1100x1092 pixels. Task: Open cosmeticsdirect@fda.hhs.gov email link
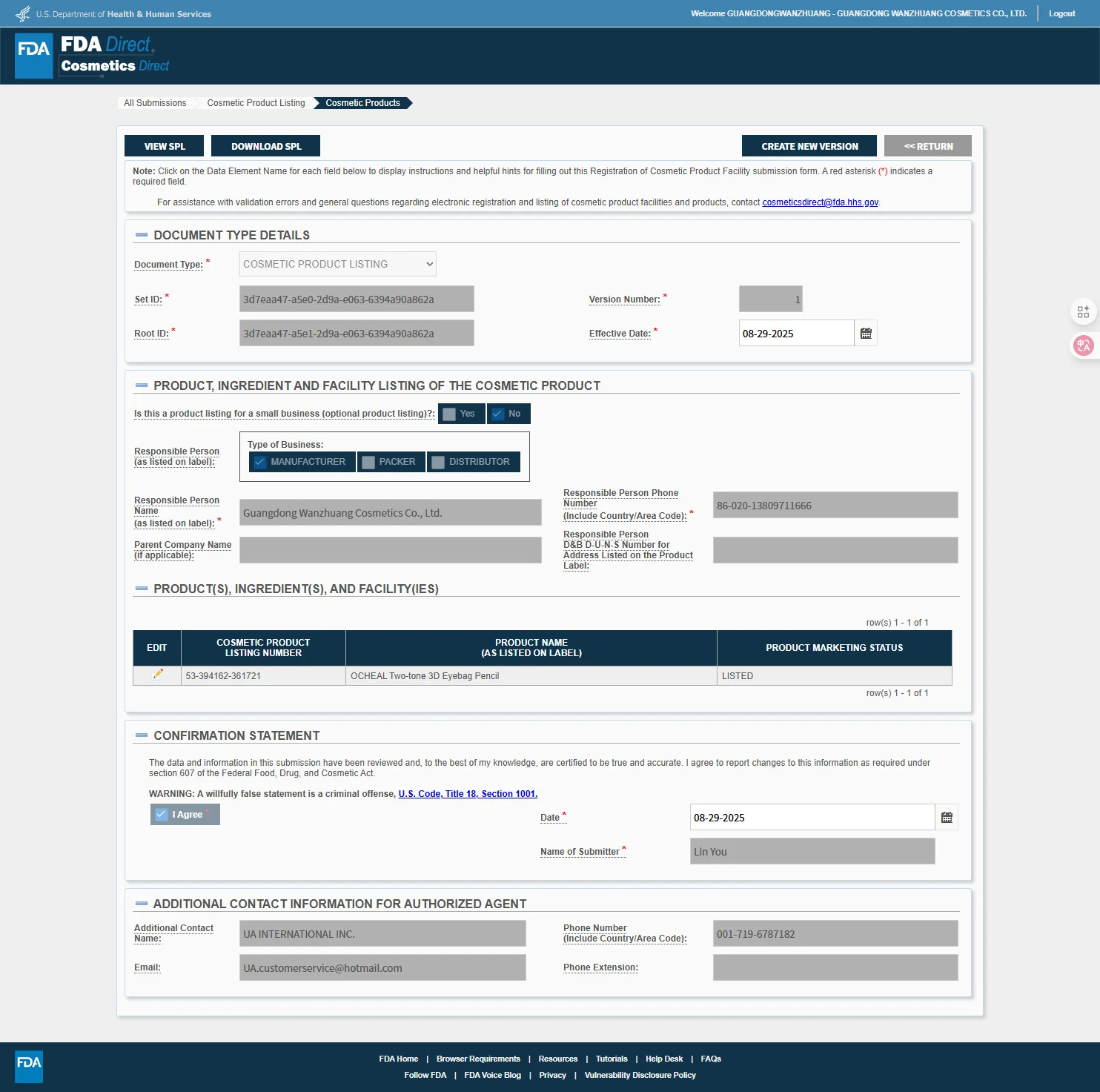821,202
